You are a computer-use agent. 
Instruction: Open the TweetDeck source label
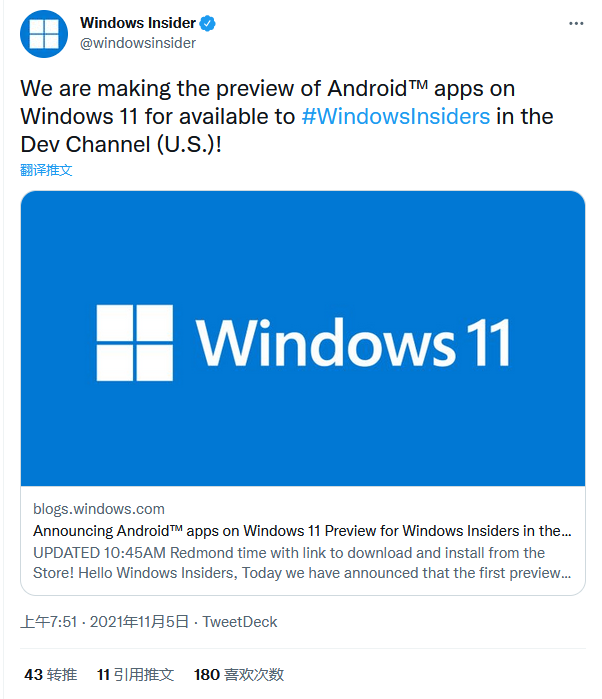pyautogui.click(x=240, y=621)
